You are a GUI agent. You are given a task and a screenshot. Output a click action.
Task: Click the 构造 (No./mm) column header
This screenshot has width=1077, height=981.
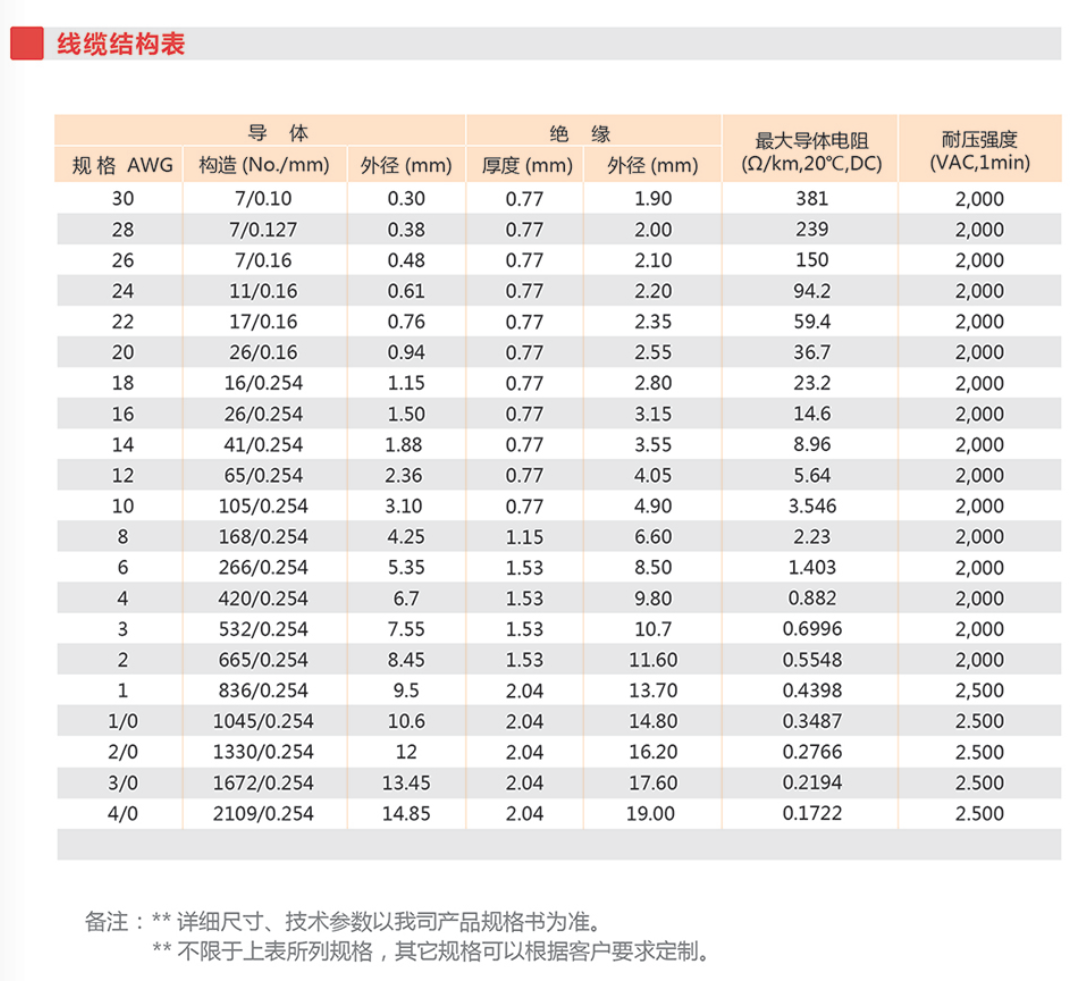click(264, 165)
